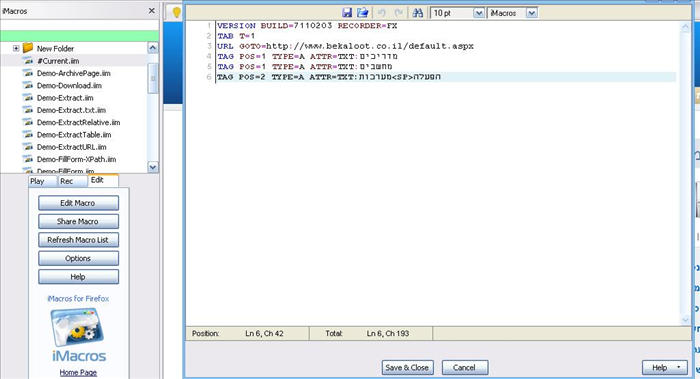Open the iMacros Home Page link

pyautogui.click(x=78, y=372)
